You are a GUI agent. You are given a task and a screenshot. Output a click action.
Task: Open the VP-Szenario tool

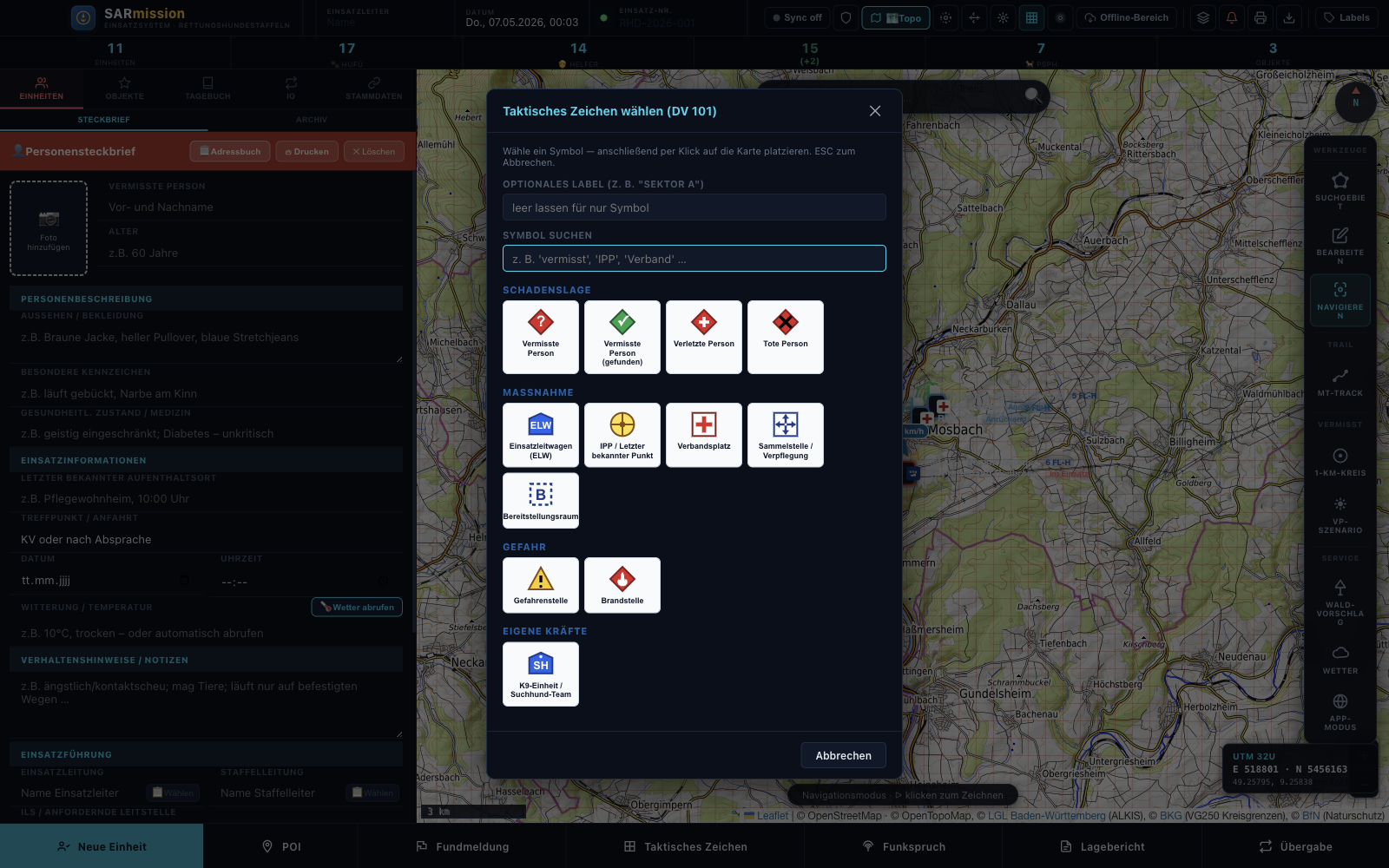point(1340,516)
